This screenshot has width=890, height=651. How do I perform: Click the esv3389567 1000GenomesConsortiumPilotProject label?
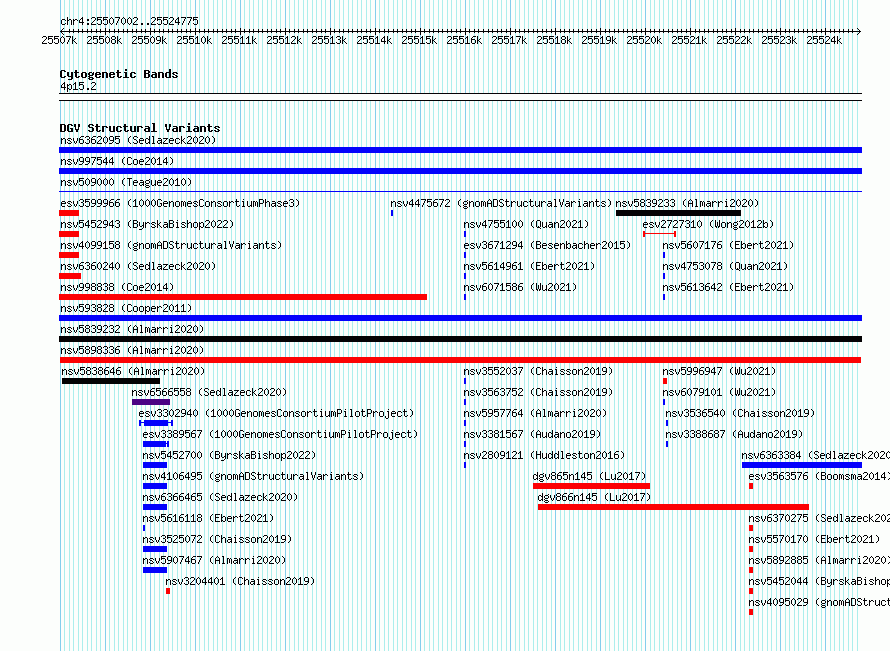pyautogui.click(x=280, y=434)
